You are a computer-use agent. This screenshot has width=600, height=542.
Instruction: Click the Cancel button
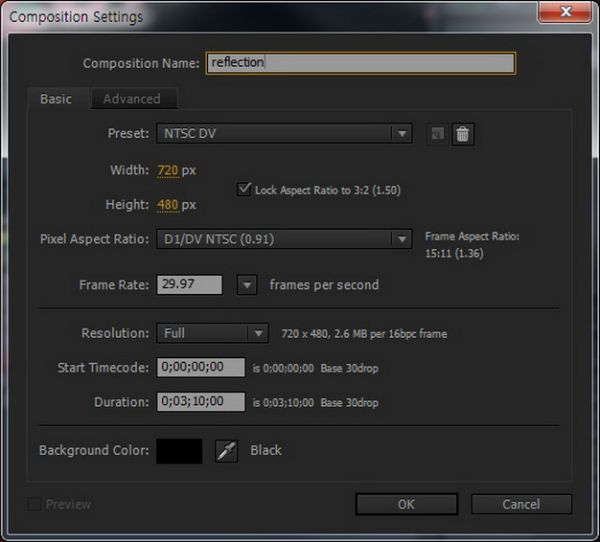click(x=522, y=504)
